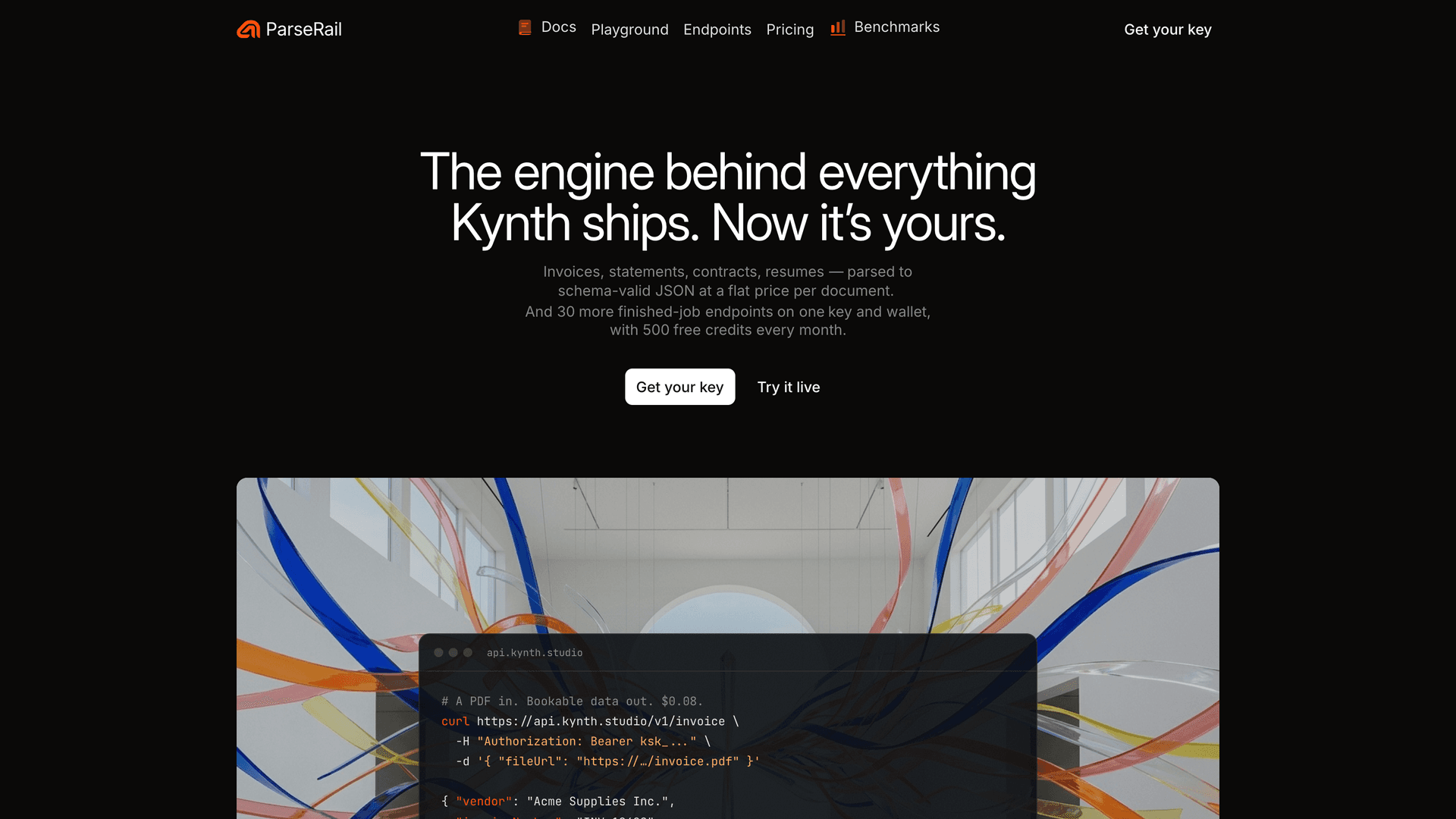Go to the Playground page
The image size is (1456, 819).
point(629,30)
